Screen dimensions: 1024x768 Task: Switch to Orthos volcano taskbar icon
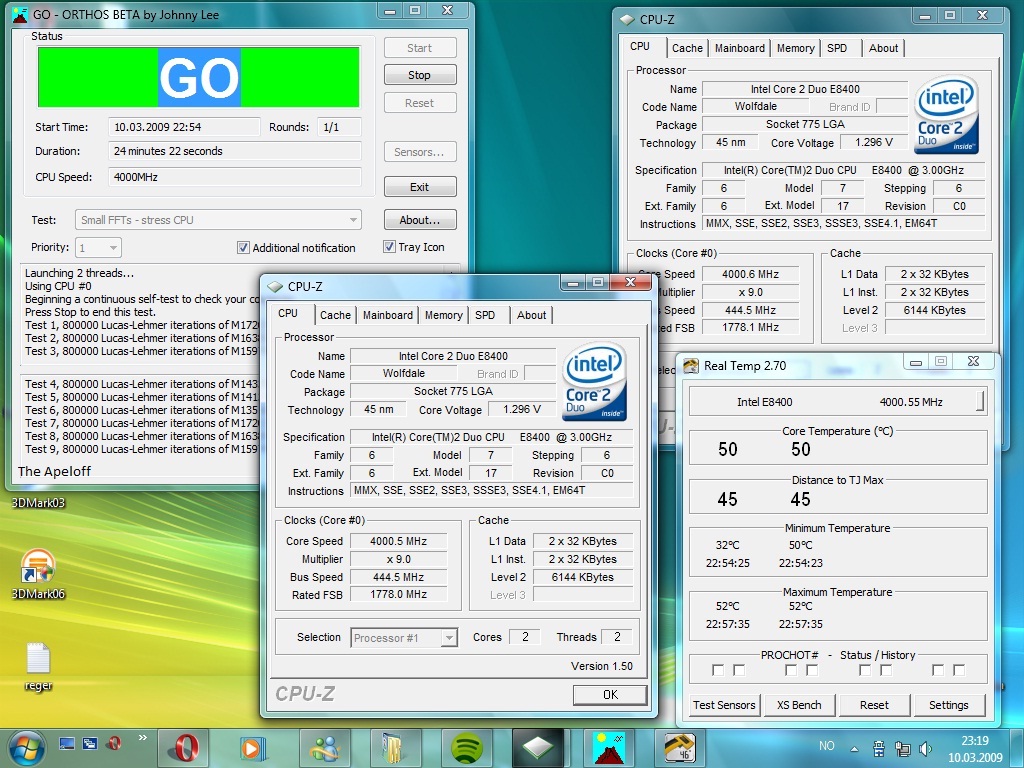point(609,748)
